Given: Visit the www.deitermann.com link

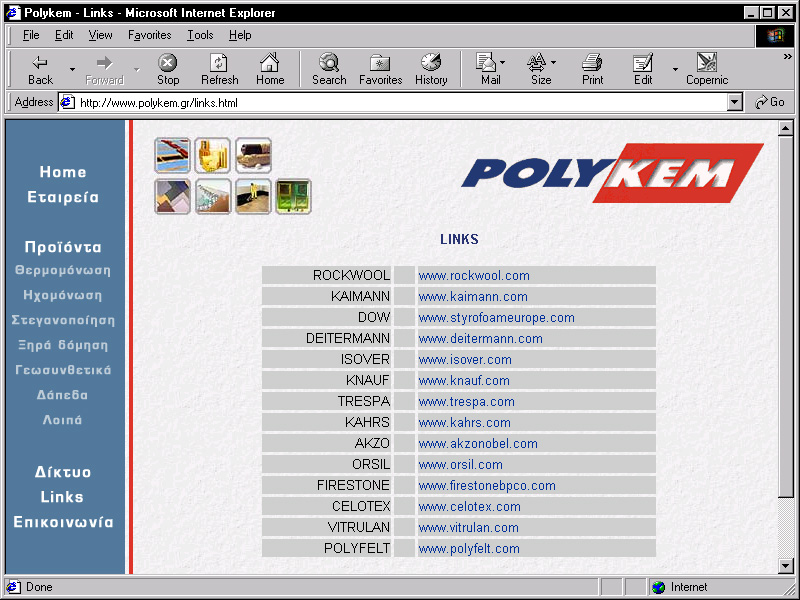Looking at the screenshot, I should (481, 339).
